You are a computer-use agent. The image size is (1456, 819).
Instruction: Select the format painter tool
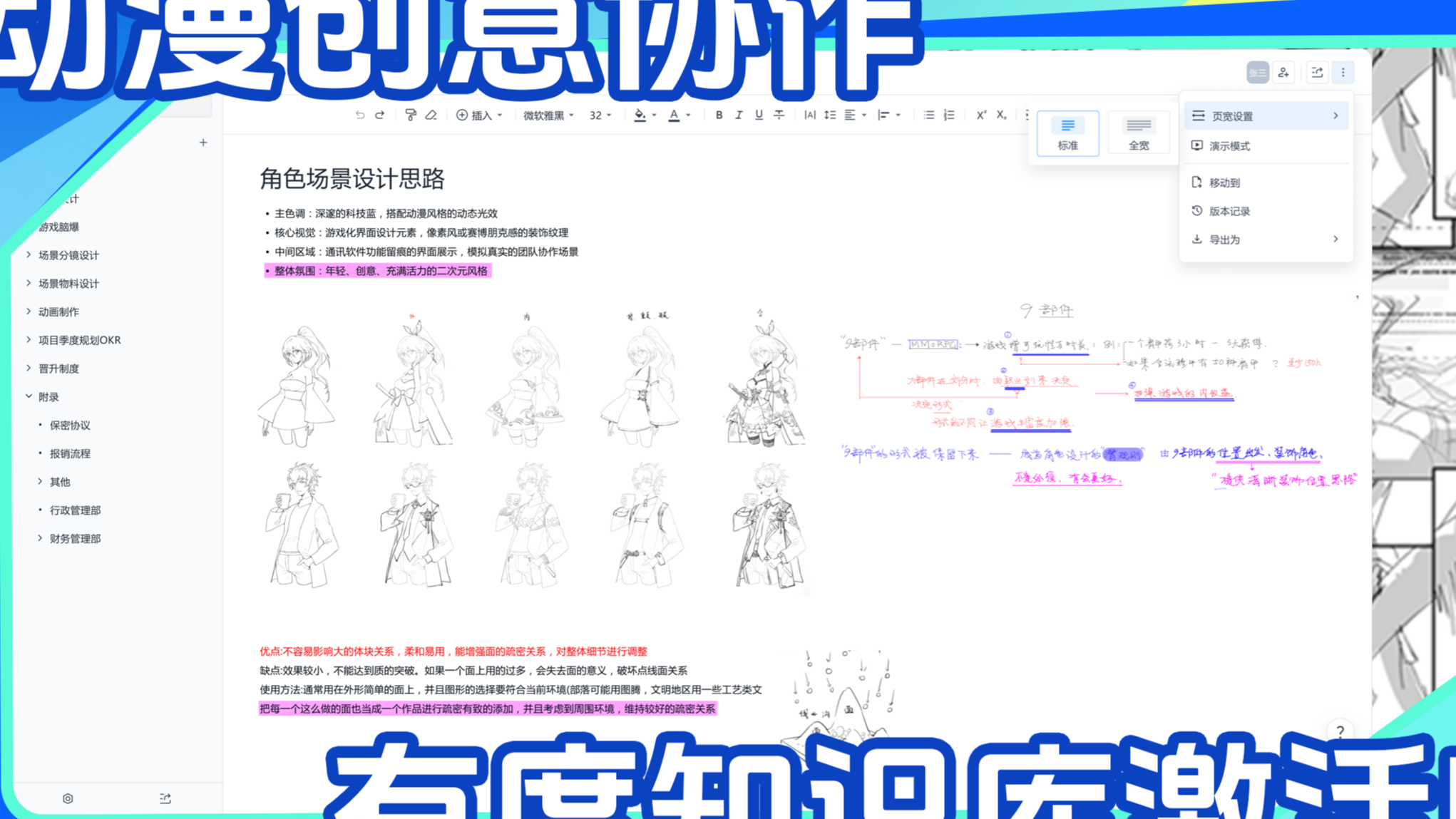(412, 115)
